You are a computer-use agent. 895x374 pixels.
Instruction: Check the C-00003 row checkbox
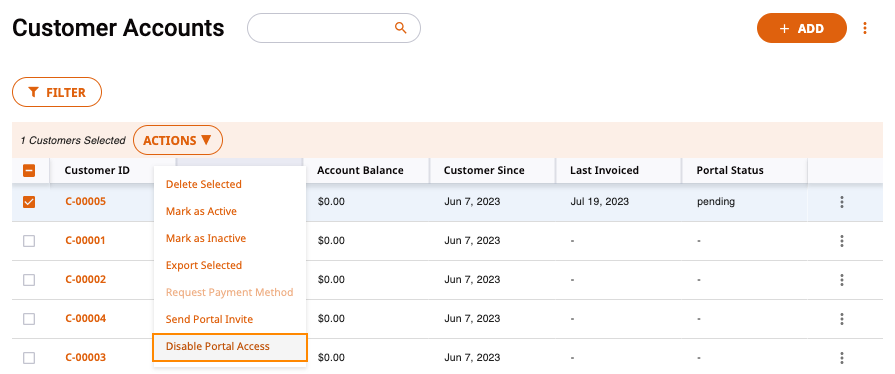pos(29,358)
